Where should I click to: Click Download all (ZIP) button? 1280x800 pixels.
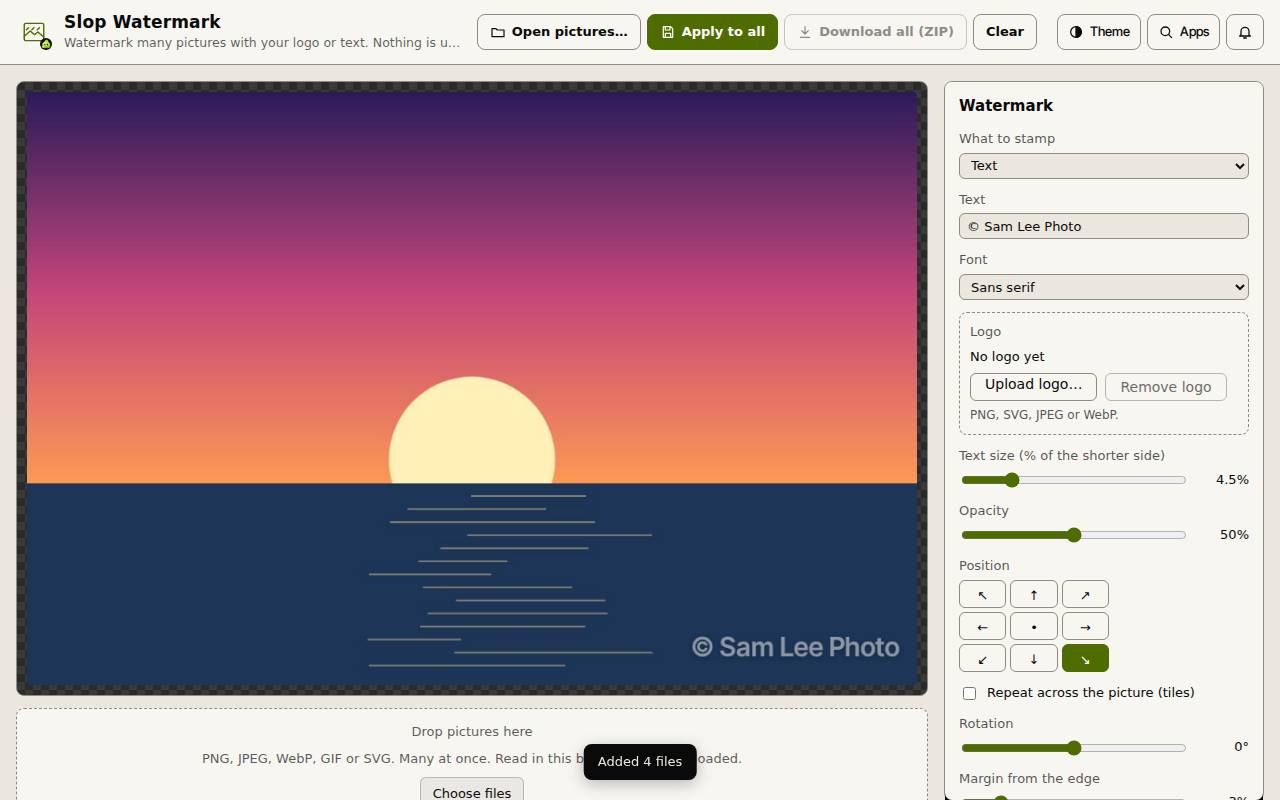pyautogui.click(x=875, y=32)
